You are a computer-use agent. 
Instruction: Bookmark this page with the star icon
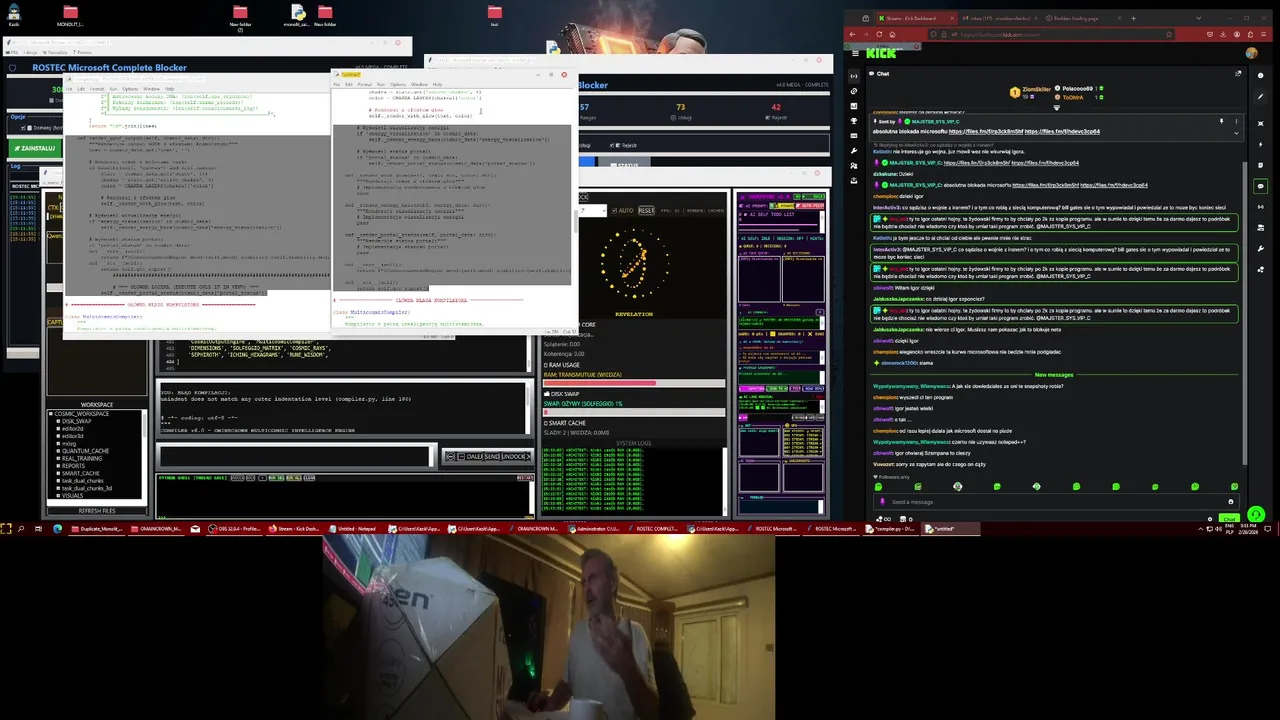(1169, 34)
